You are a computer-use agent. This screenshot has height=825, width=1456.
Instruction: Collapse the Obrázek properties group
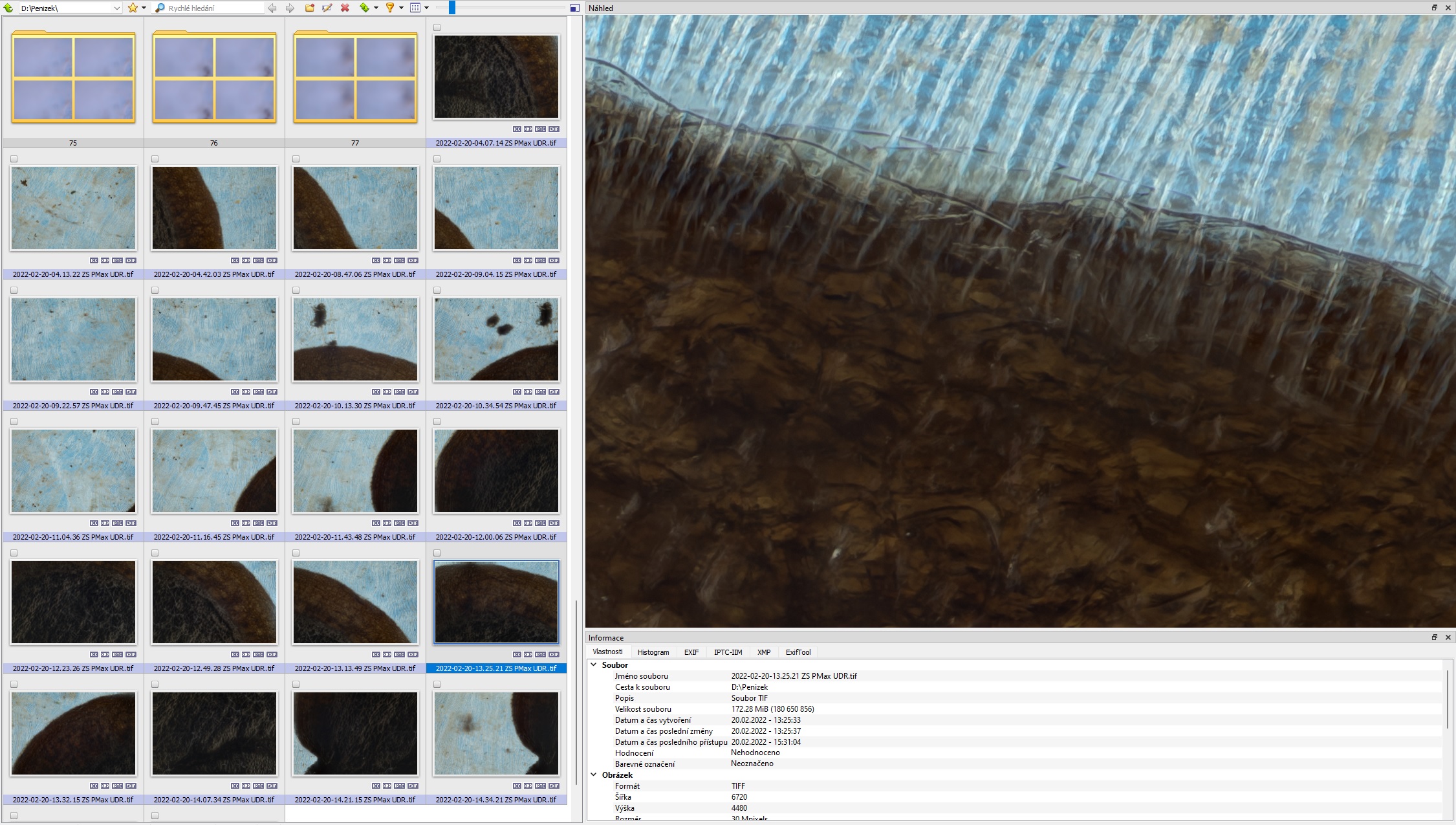coord(594,775)
